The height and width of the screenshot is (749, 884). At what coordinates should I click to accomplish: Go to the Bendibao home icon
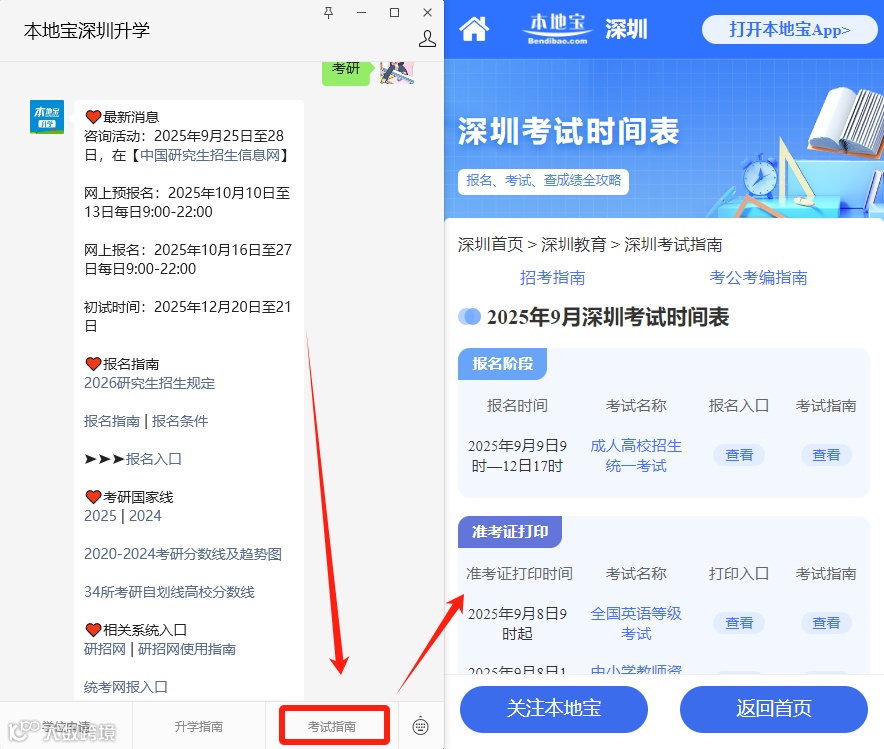pyautogui.click(x=474, y=29)
